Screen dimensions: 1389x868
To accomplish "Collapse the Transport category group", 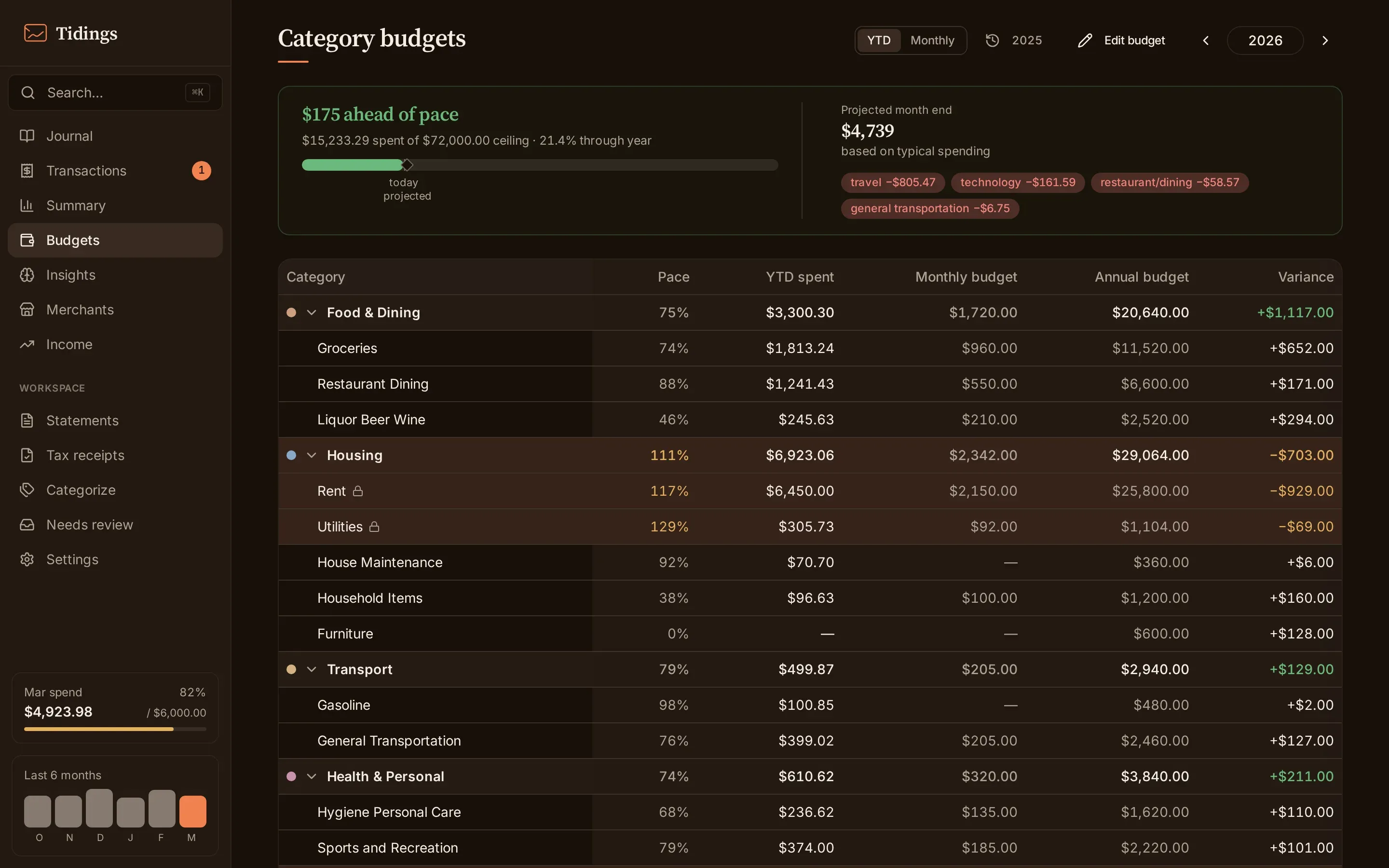I will (312, 669).
